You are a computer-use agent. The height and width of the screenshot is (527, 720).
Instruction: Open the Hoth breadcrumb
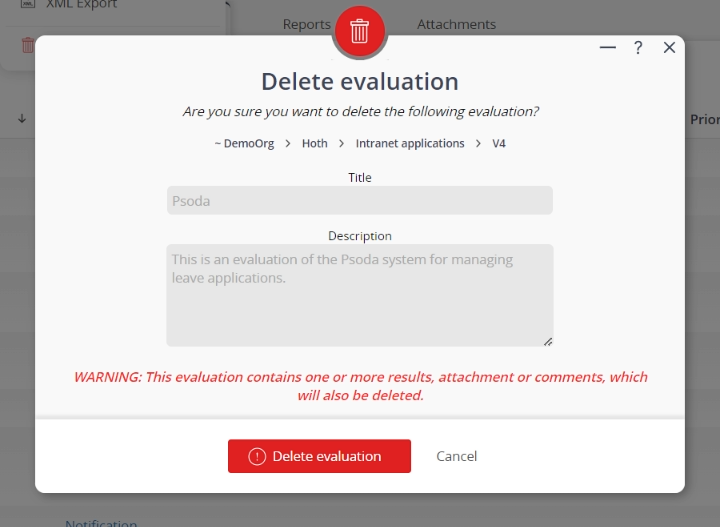click(315, 143)
